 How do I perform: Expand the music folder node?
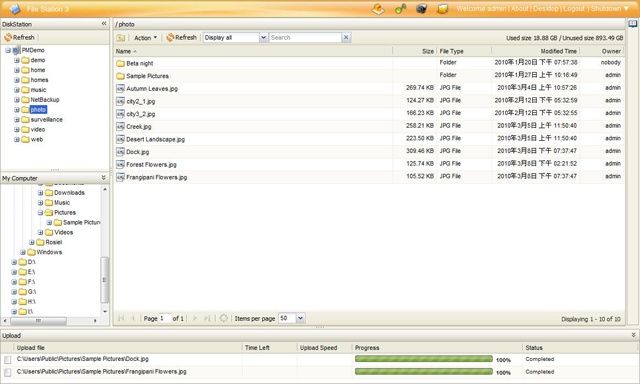click(17, 90)
